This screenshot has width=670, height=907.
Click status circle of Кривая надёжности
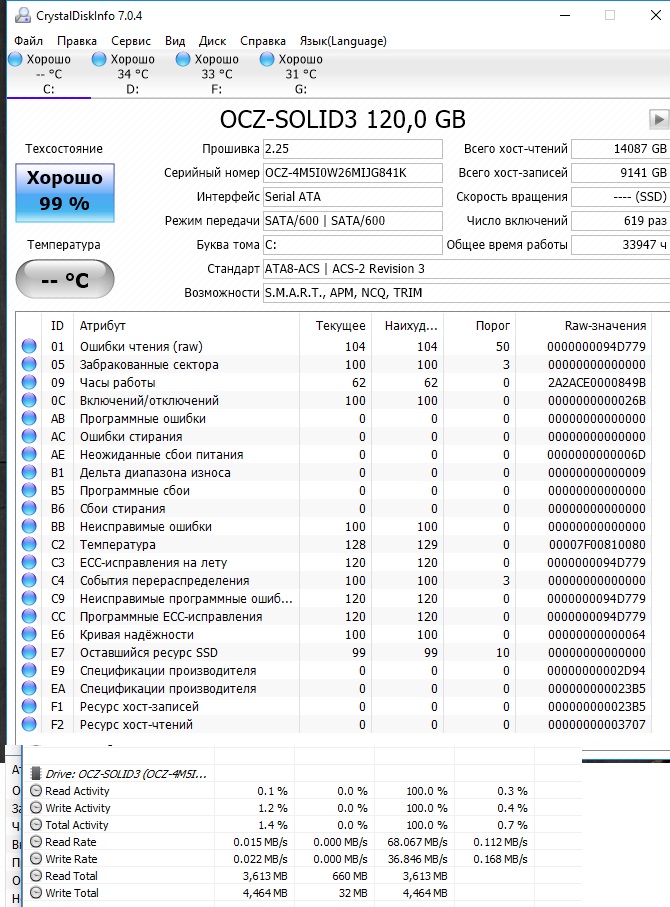29,635
